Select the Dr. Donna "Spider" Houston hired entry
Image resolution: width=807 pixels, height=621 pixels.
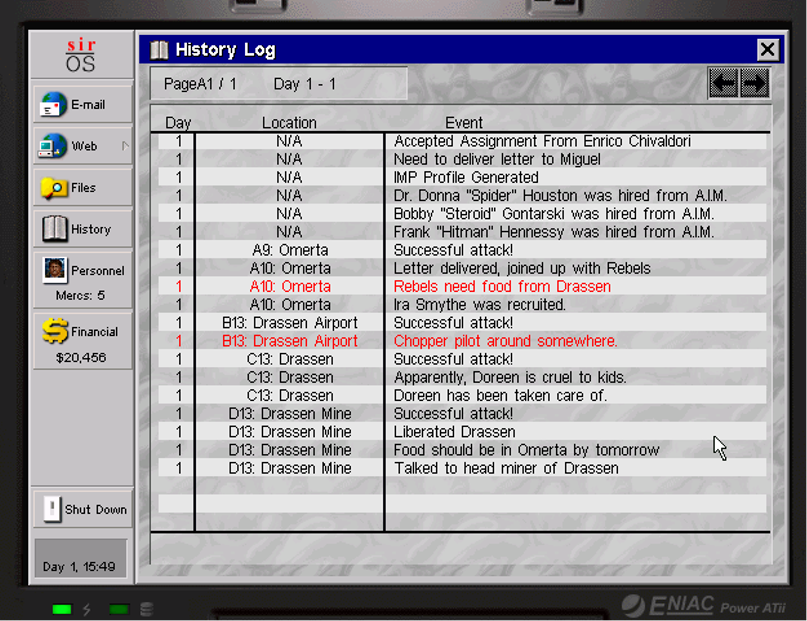pos(560,196)
